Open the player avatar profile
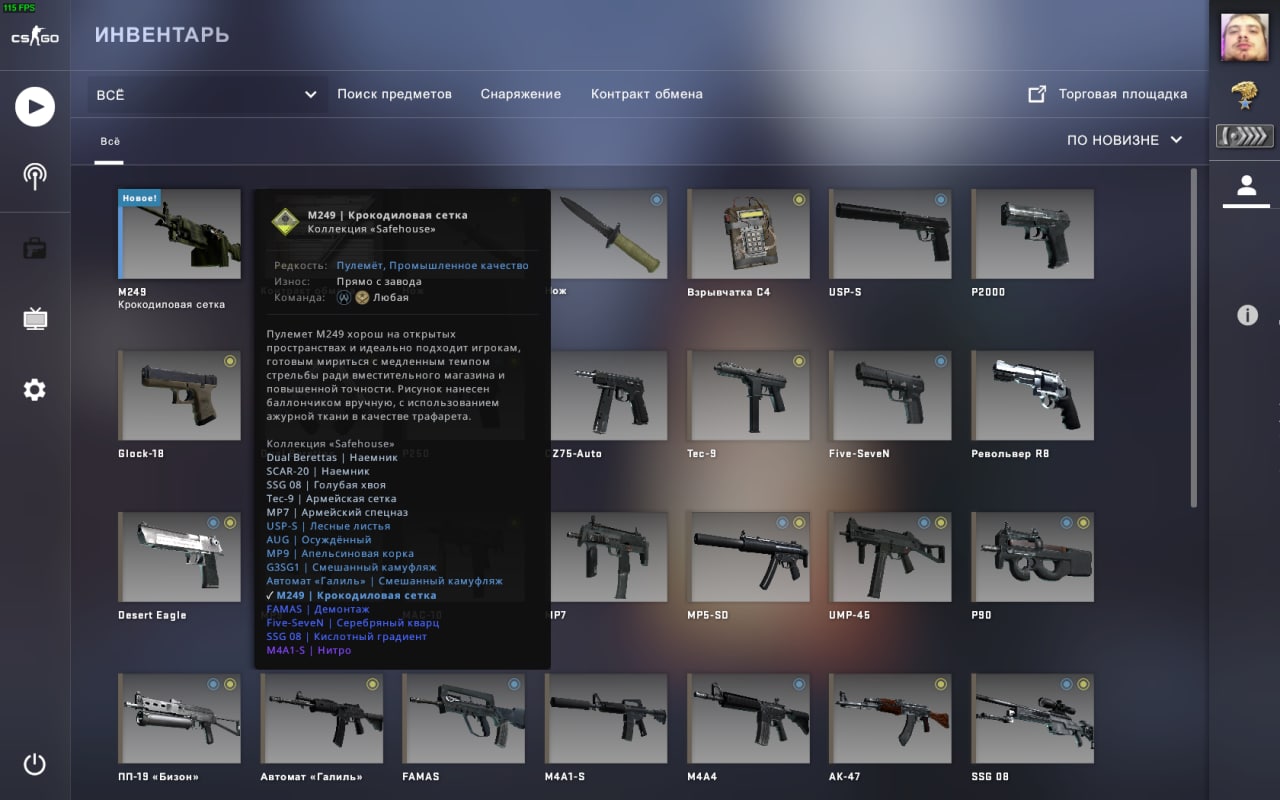 click(1244, 37)
